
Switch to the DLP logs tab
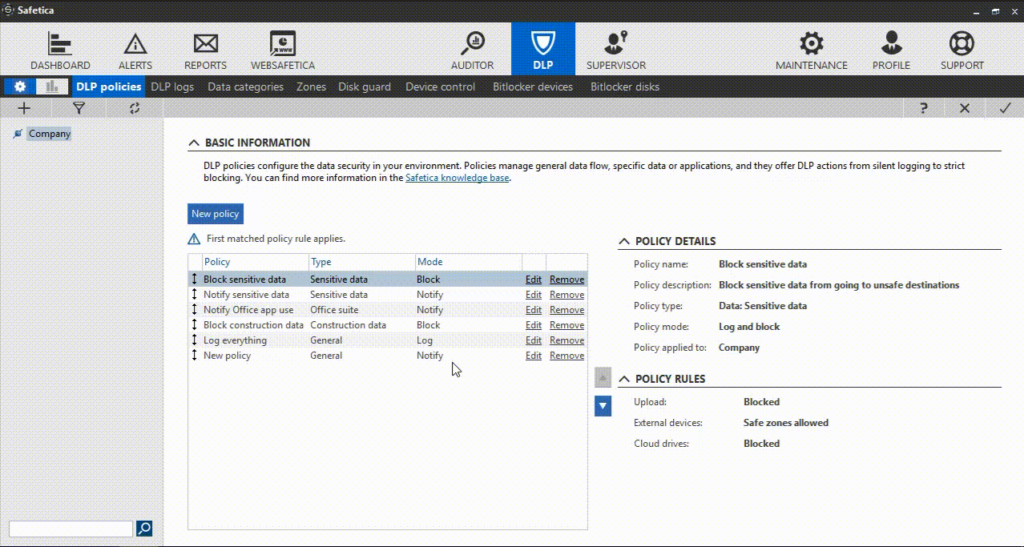tap(172, 87)
